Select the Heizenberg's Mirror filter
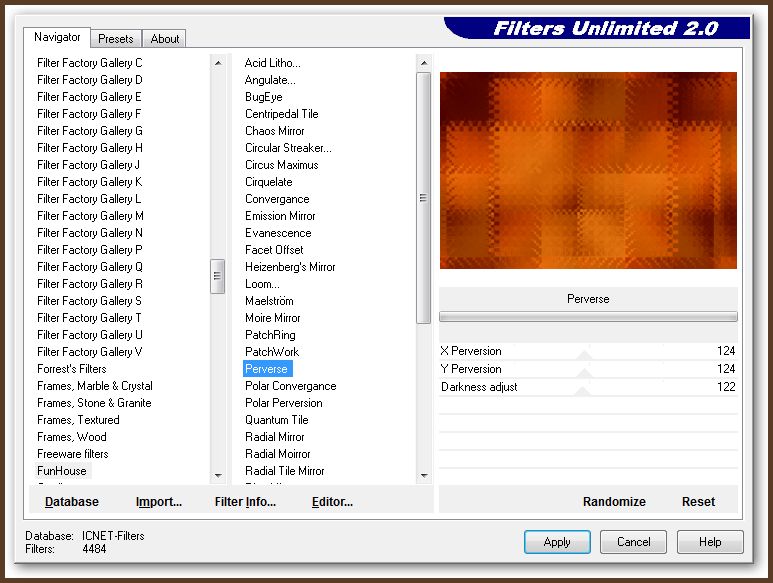This screenshot has height=583, width=773. (290, 267)
